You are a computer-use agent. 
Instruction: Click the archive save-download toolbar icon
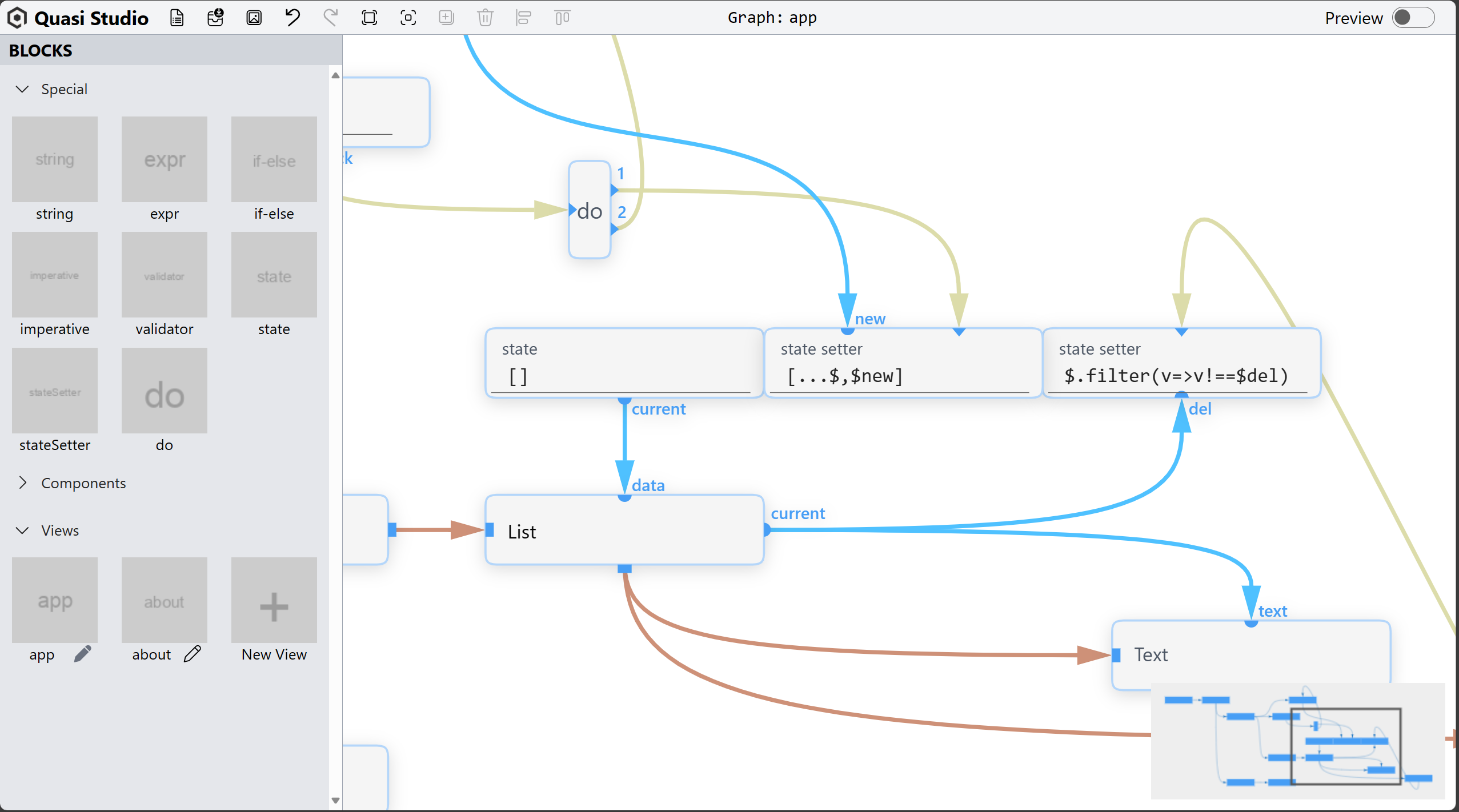pos(215,18)
